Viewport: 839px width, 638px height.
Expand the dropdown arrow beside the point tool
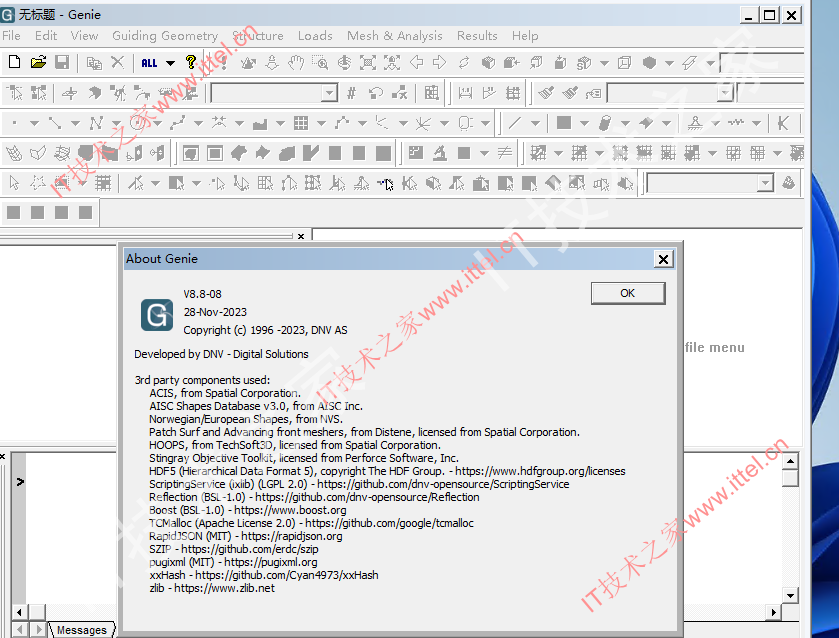point(34,123)
